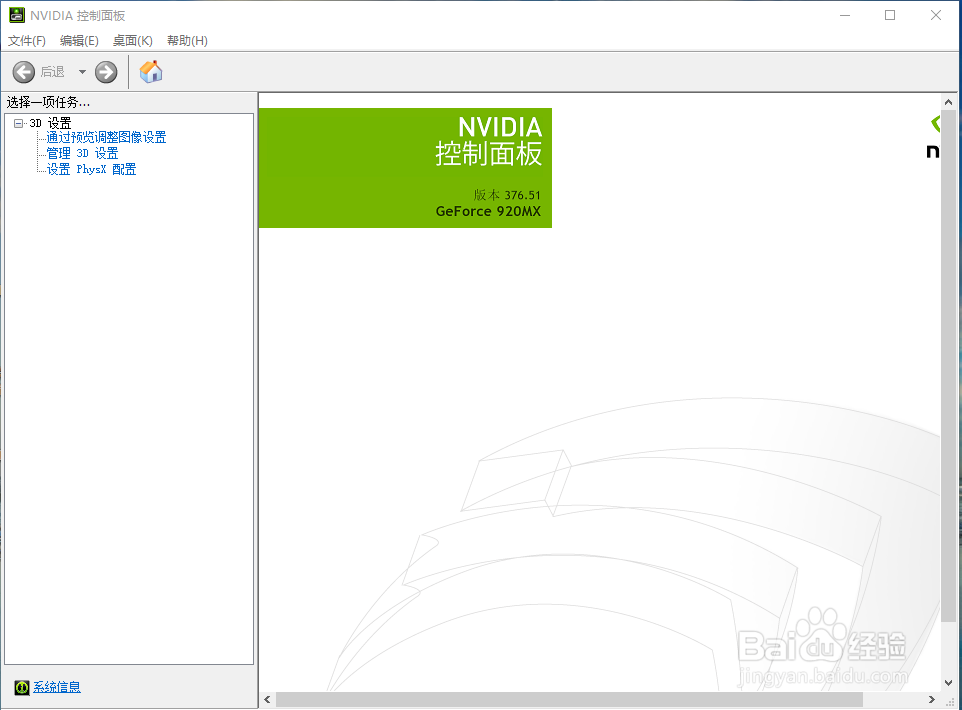Click the NVIDIA title bar app icon
Image resolution: width=962 pixels, height=710 pixels.
17,15
